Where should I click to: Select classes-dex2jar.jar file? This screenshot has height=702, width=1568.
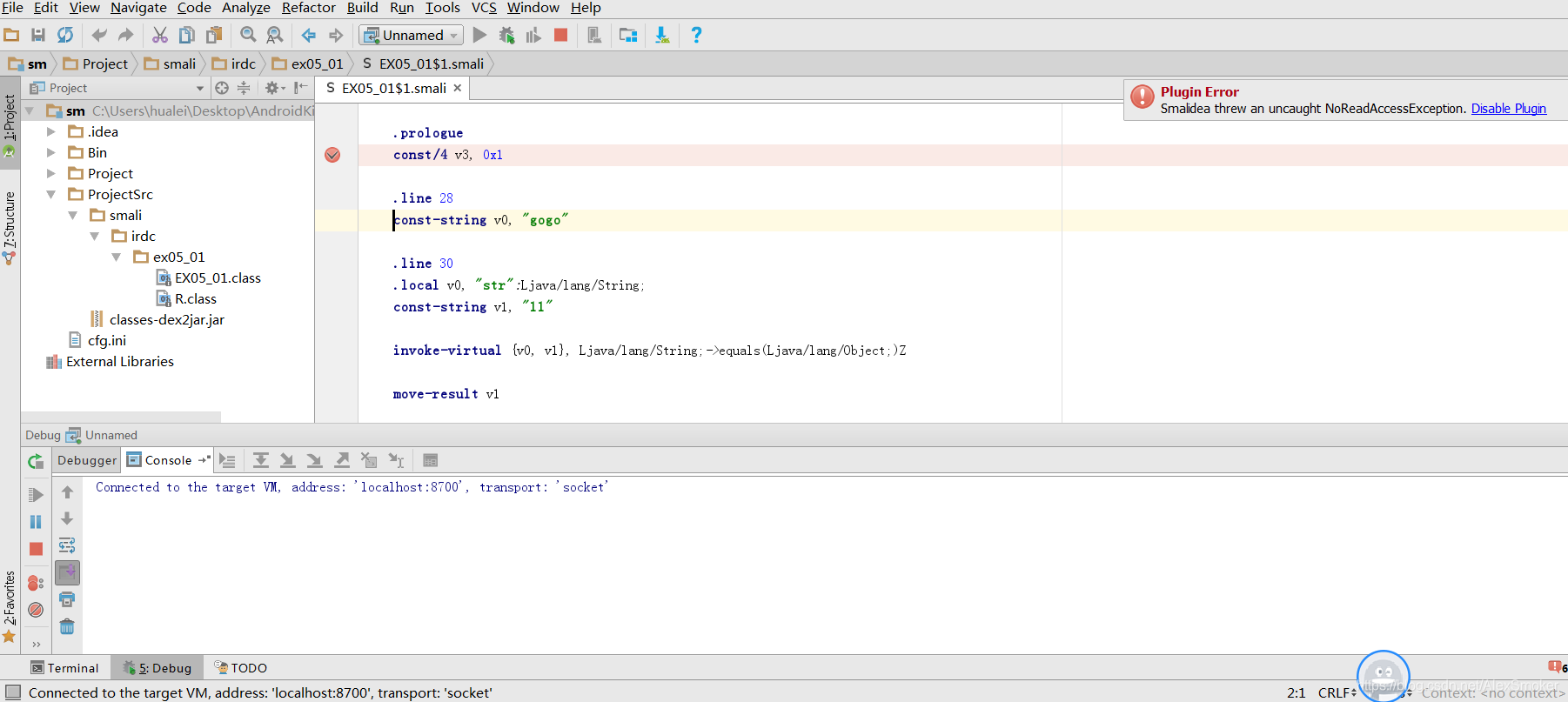[157, 320]
